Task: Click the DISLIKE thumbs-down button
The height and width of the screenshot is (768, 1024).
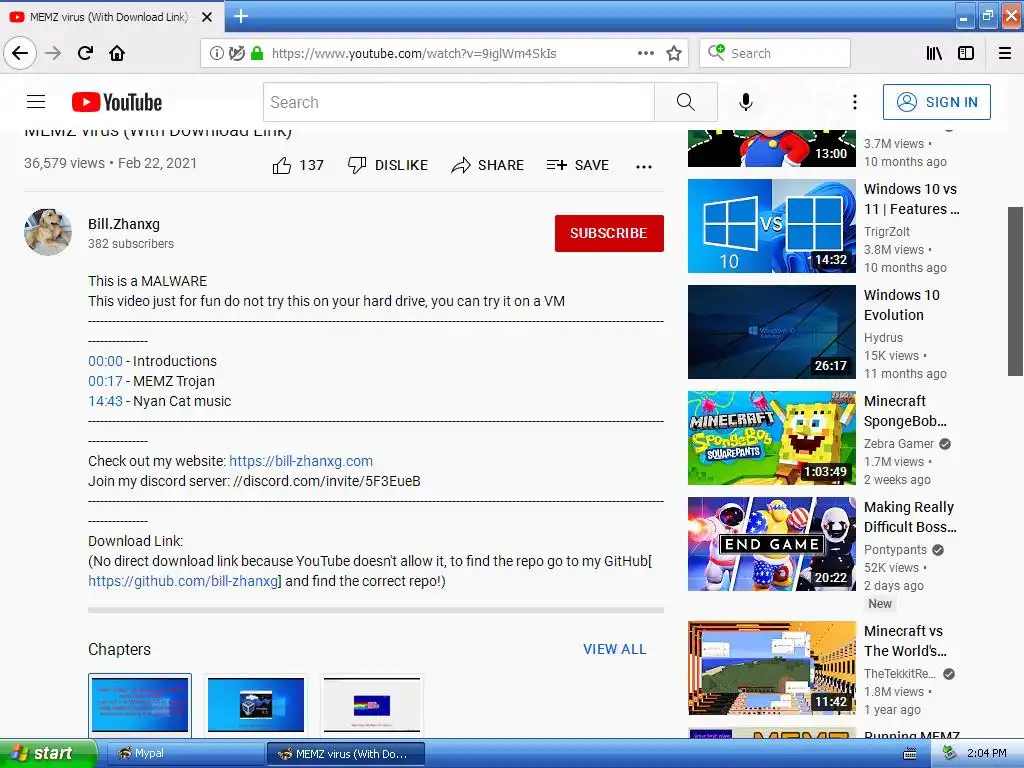Action: tap(388, 165)
